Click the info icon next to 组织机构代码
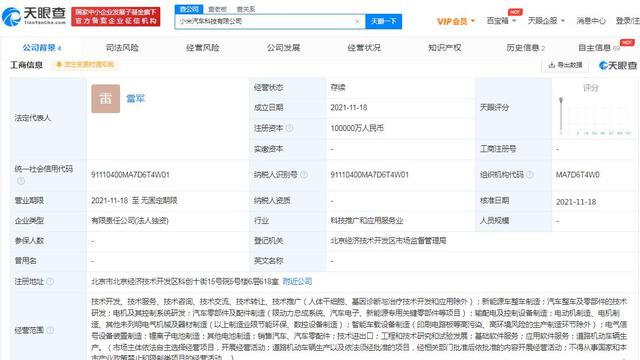640x360 pixels. 530,175
